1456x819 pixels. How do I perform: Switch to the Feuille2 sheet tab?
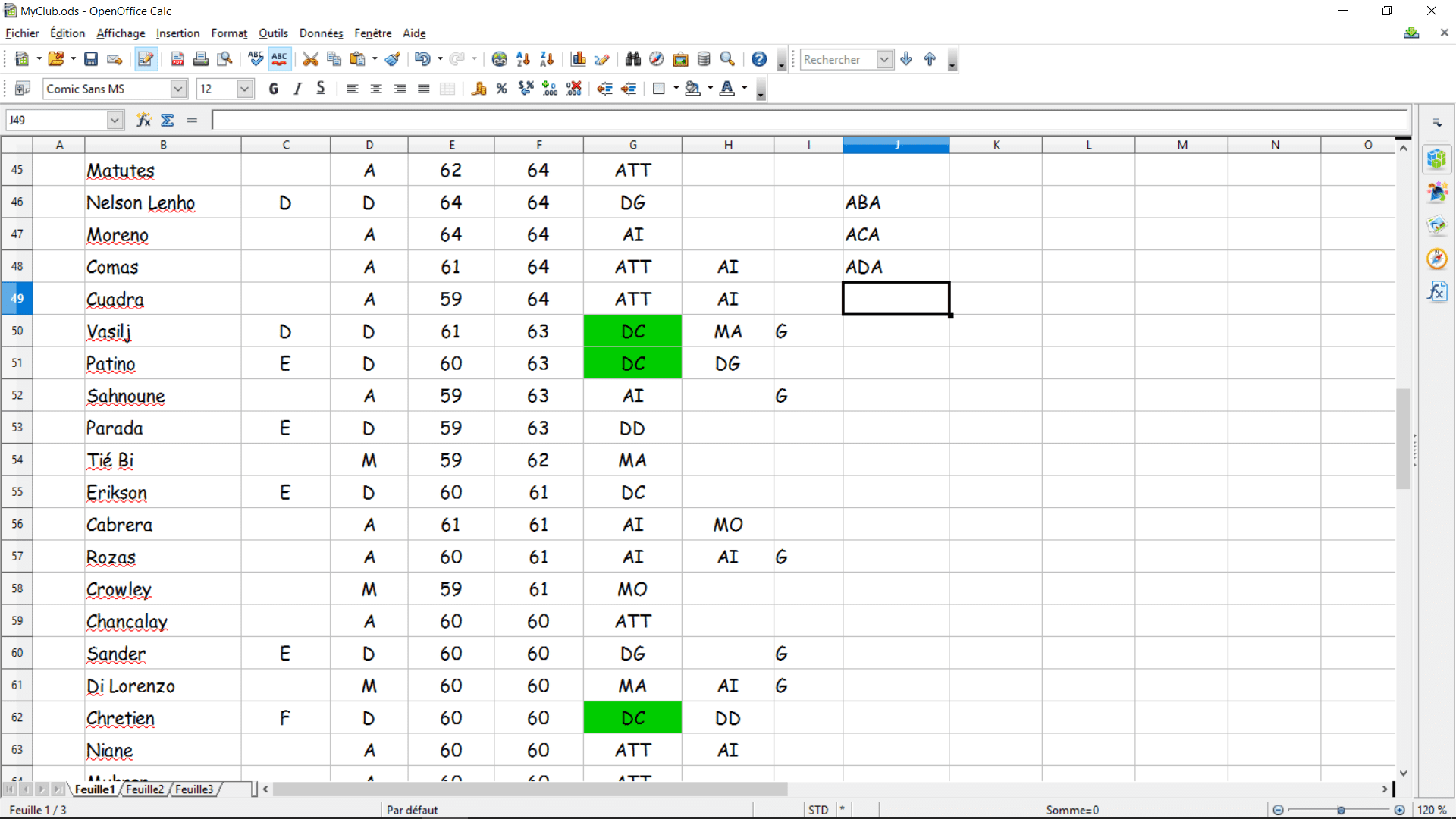(145, 789)
